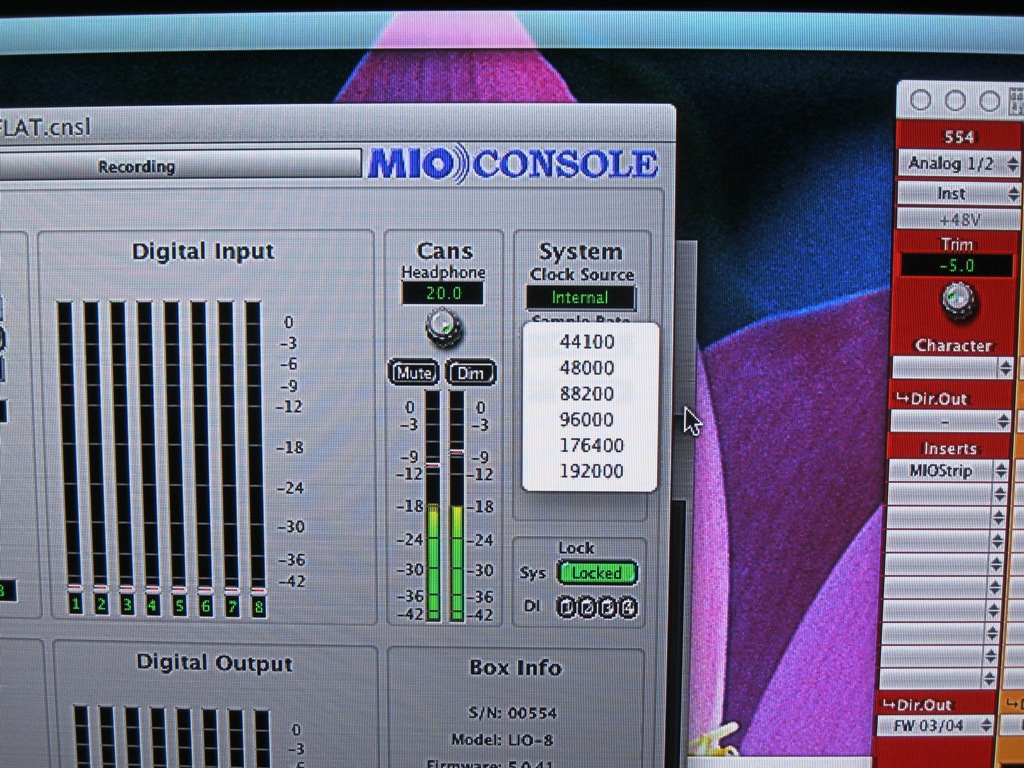Choose the 192000 sample rate
1024x768 pixels.
tap(591, 471)
